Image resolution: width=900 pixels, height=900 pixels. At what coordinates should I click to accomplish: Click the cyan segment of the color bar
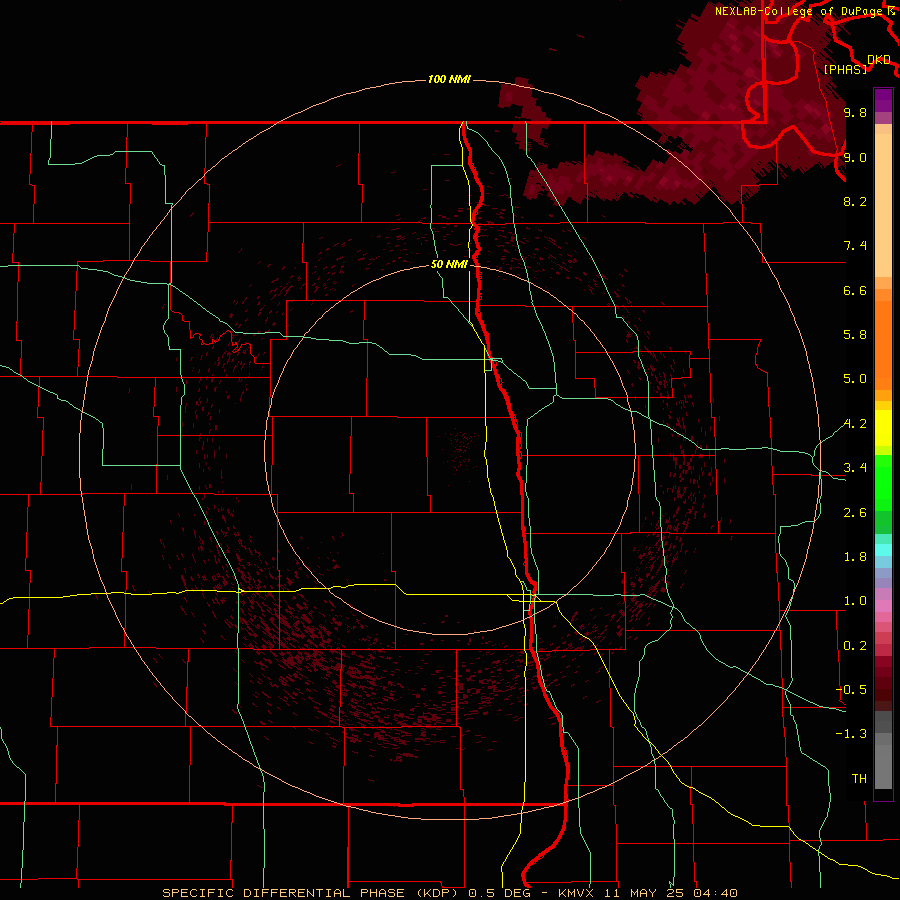point(883,550)
